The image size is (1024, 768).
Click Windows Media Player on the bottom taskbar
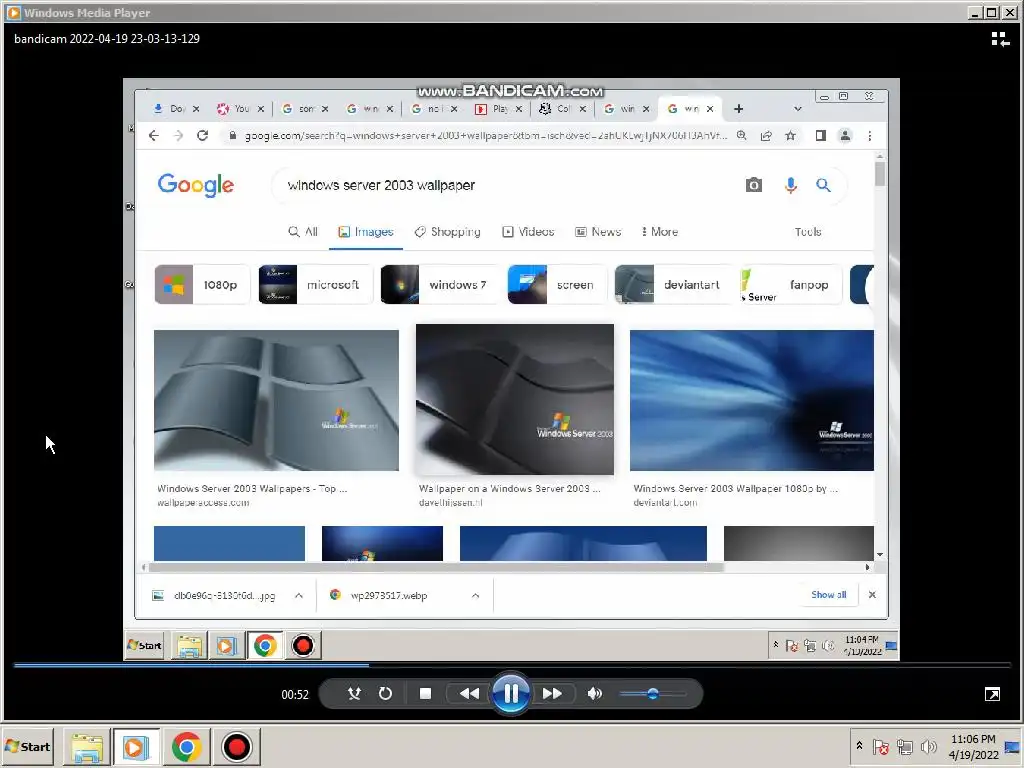click(x=136, y=747)
